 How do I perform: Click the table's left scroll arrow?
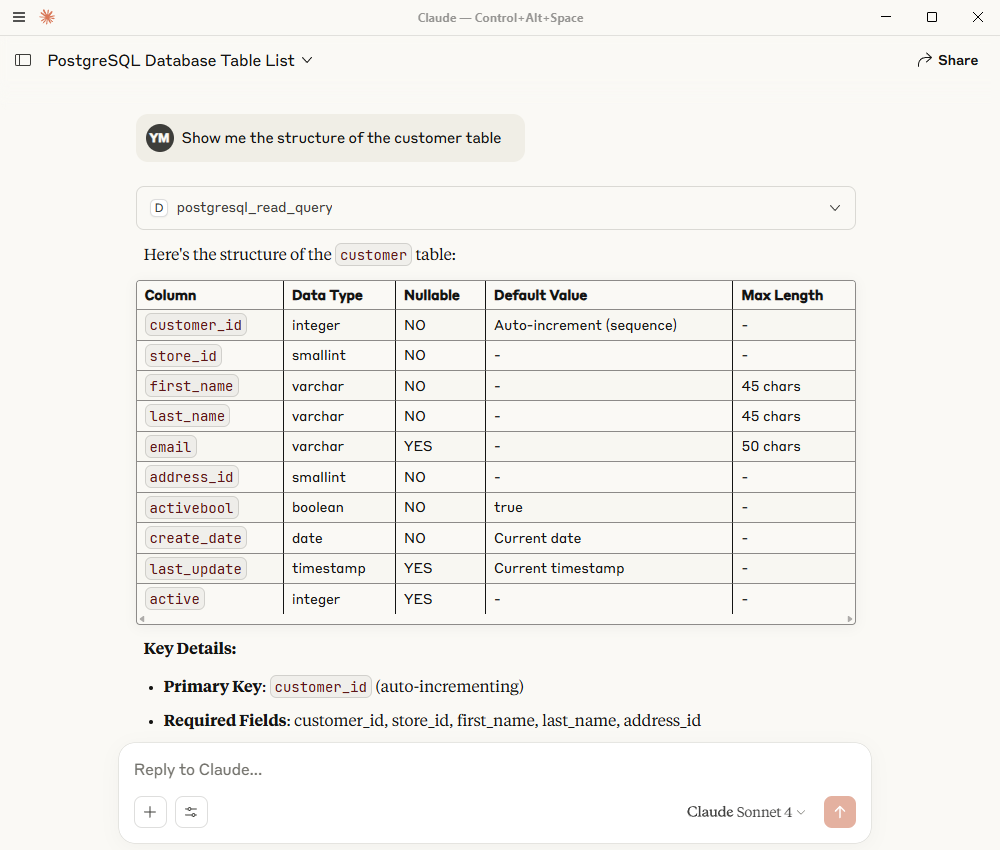coord(142,619)
